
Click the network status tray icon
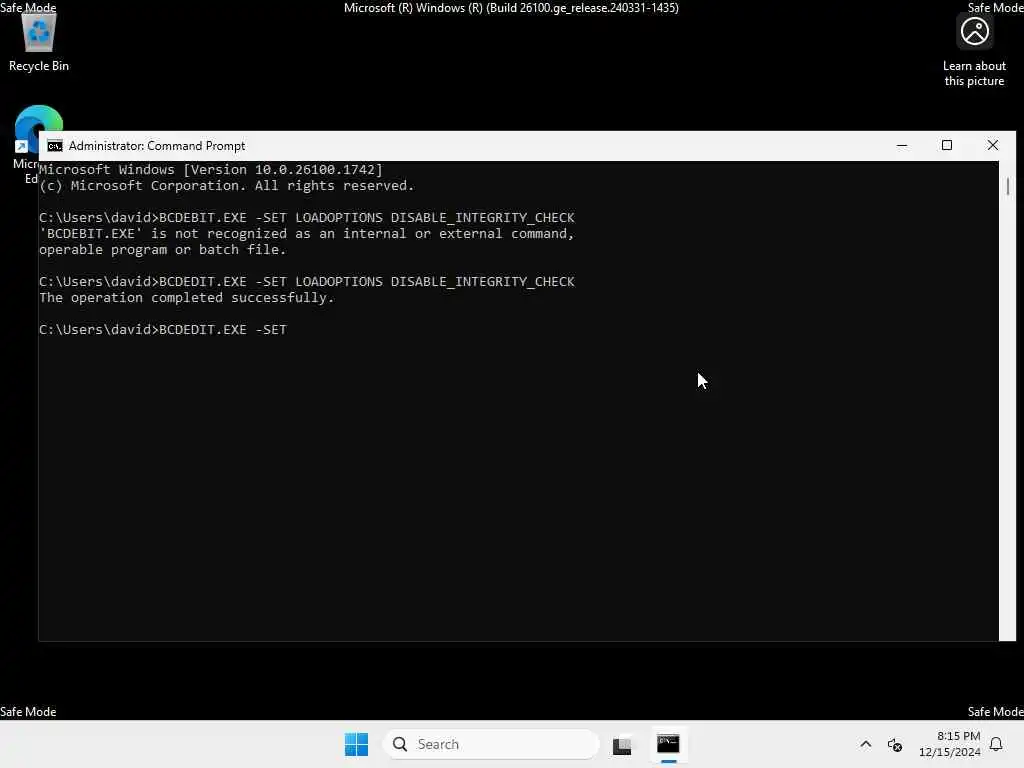(895, 744)
